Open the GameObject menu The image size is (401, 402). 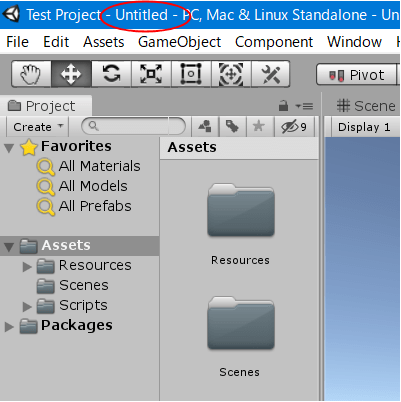(179, 42)
